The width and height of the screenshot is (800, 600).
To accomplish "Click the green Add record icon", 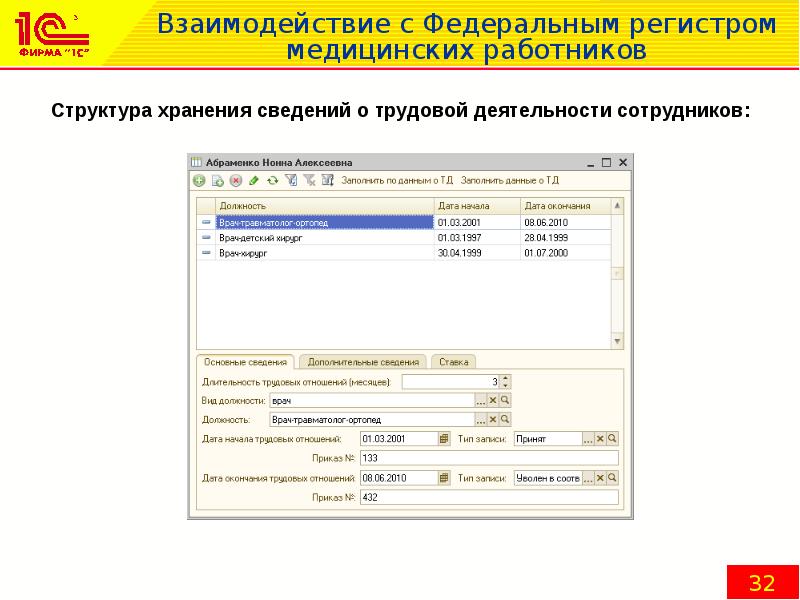I will (199, 181).
